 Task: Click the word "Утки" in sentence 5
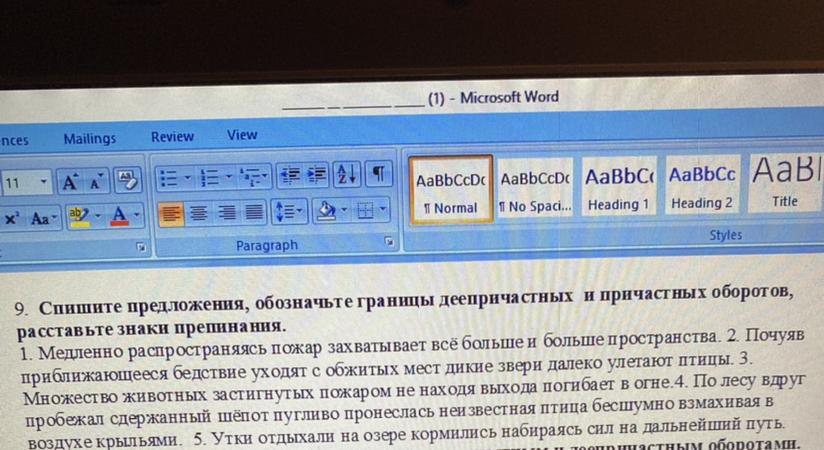233,437
